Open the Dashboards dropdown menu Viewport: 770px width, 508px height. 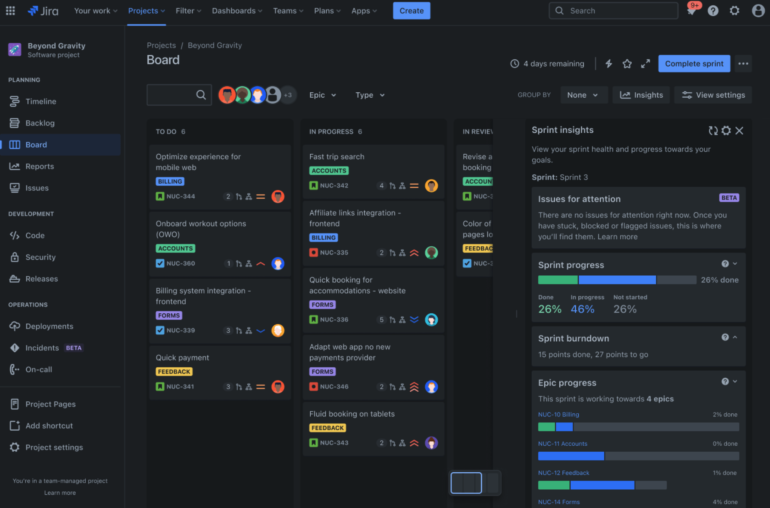click(x=237, y=10)
